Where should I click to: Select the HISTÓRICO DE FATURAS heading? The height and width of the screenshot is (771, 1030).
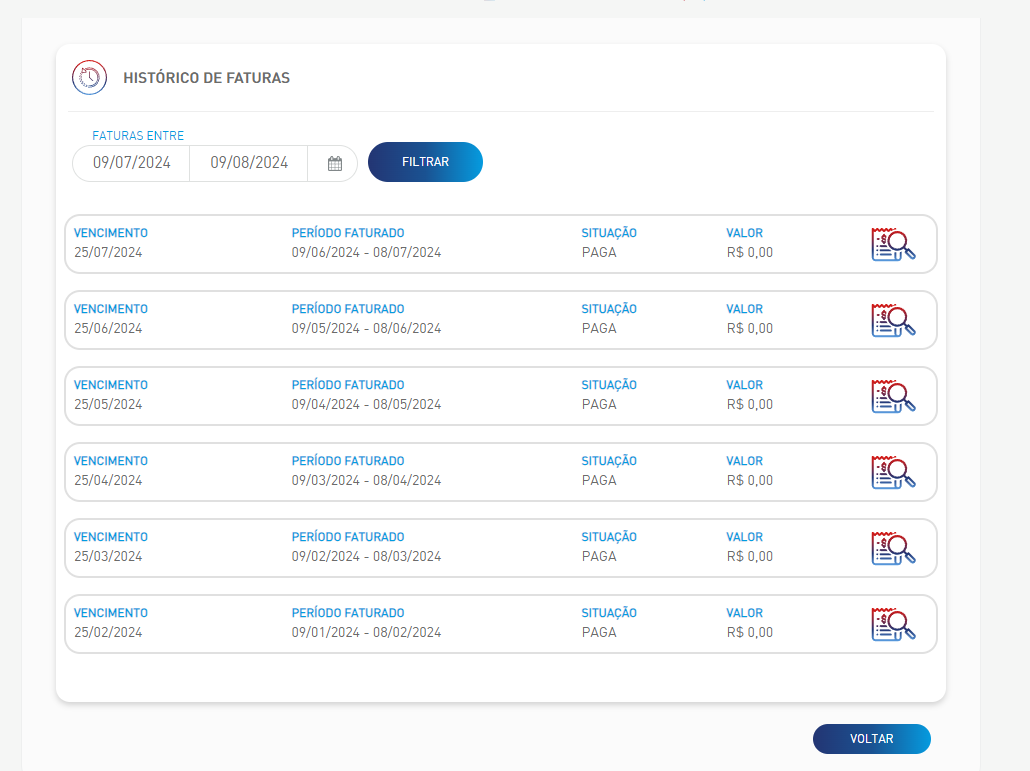click(206, 78)
